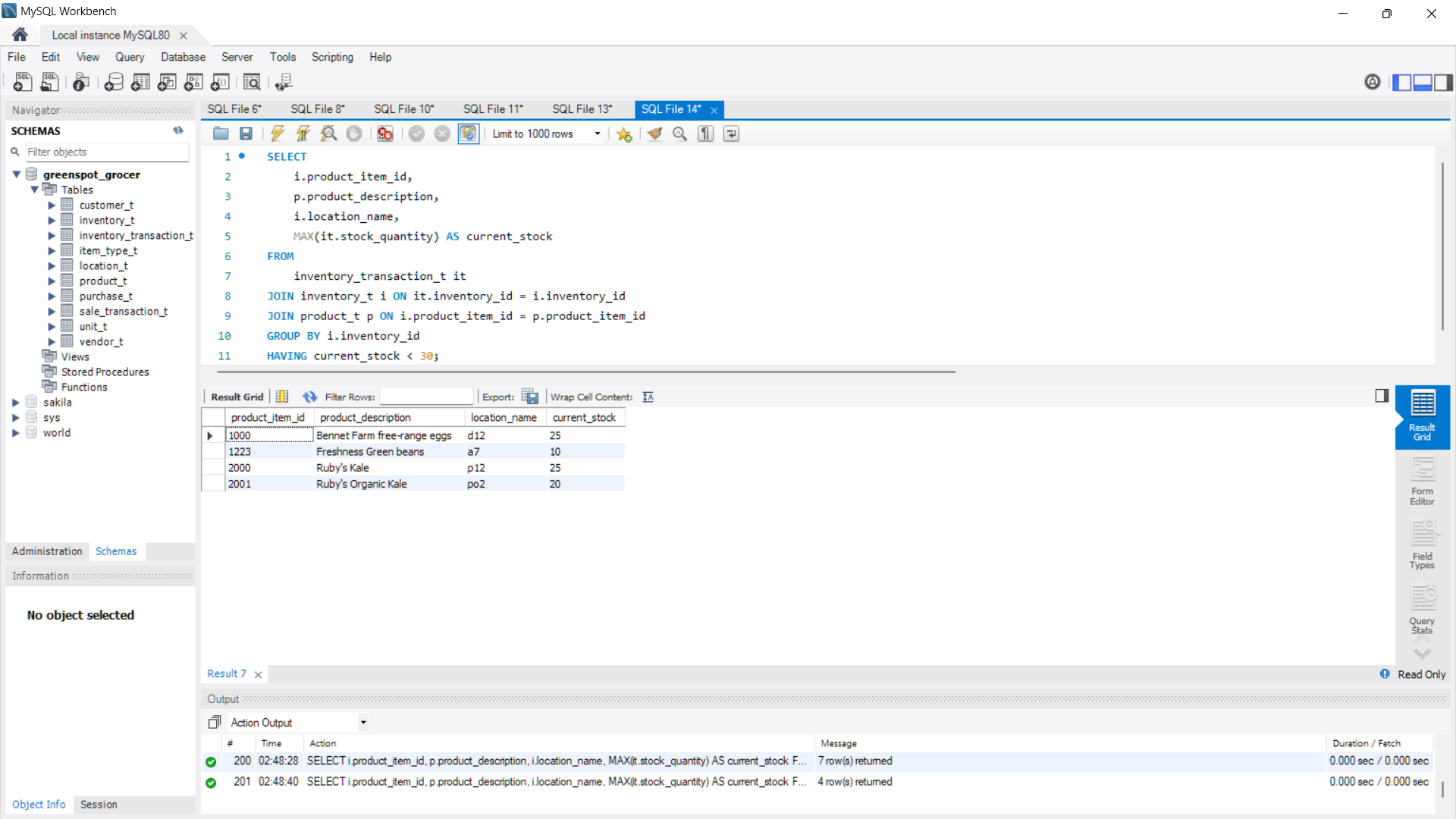Toggle word wrap in editor
Viewport: 1456px width, 819px height.
click(x=731, y=133)
